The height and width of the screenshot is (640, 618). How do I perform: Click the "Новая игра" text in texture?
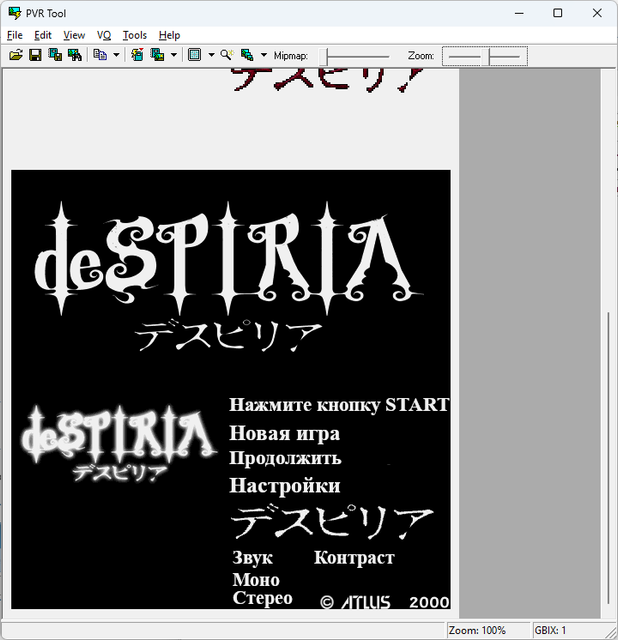coord(285,433)
